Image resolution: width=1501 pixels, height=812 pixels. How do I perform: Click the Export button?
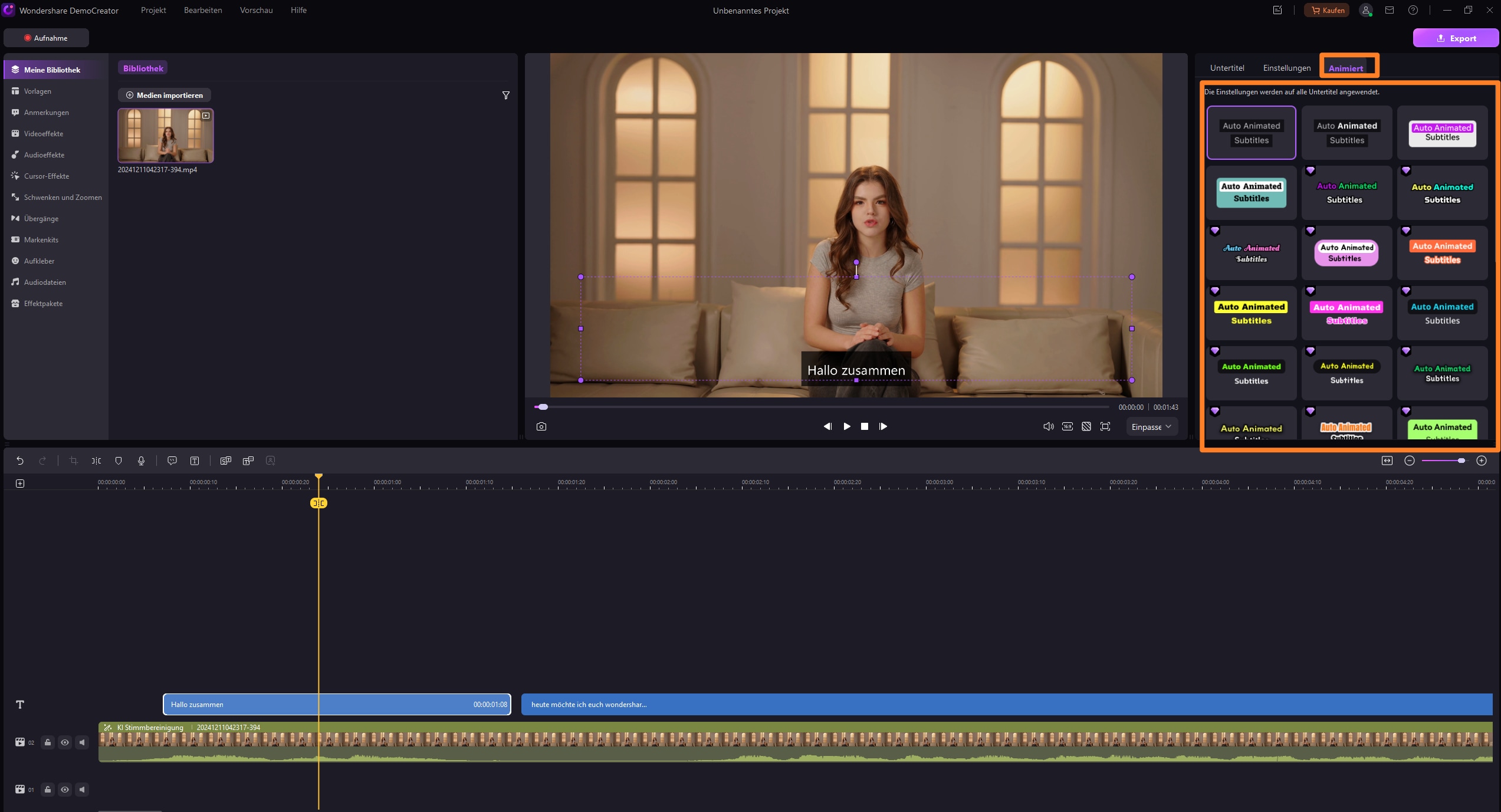1456,38
